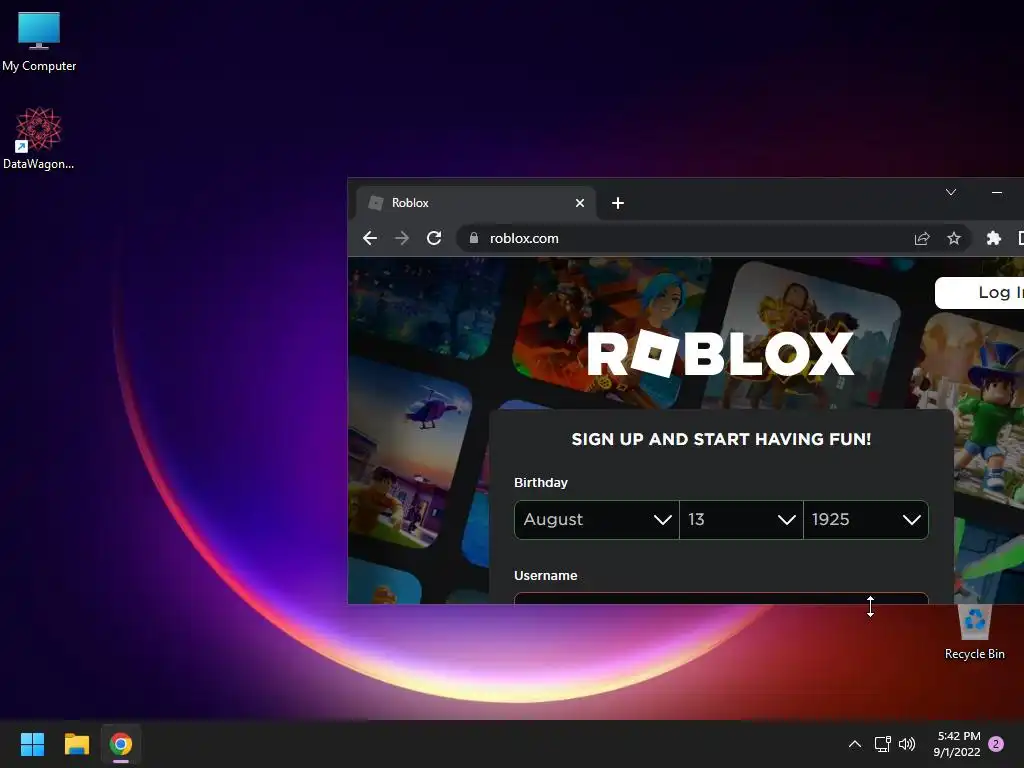Open the Chrome Extensions puzzle icon

point(994,238)
